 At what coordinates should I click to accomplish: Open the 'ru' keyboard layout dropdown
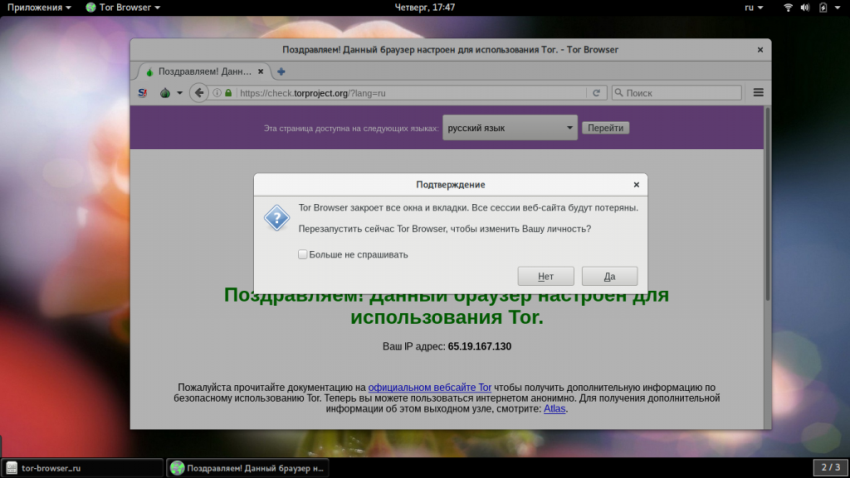click(753, 7)
